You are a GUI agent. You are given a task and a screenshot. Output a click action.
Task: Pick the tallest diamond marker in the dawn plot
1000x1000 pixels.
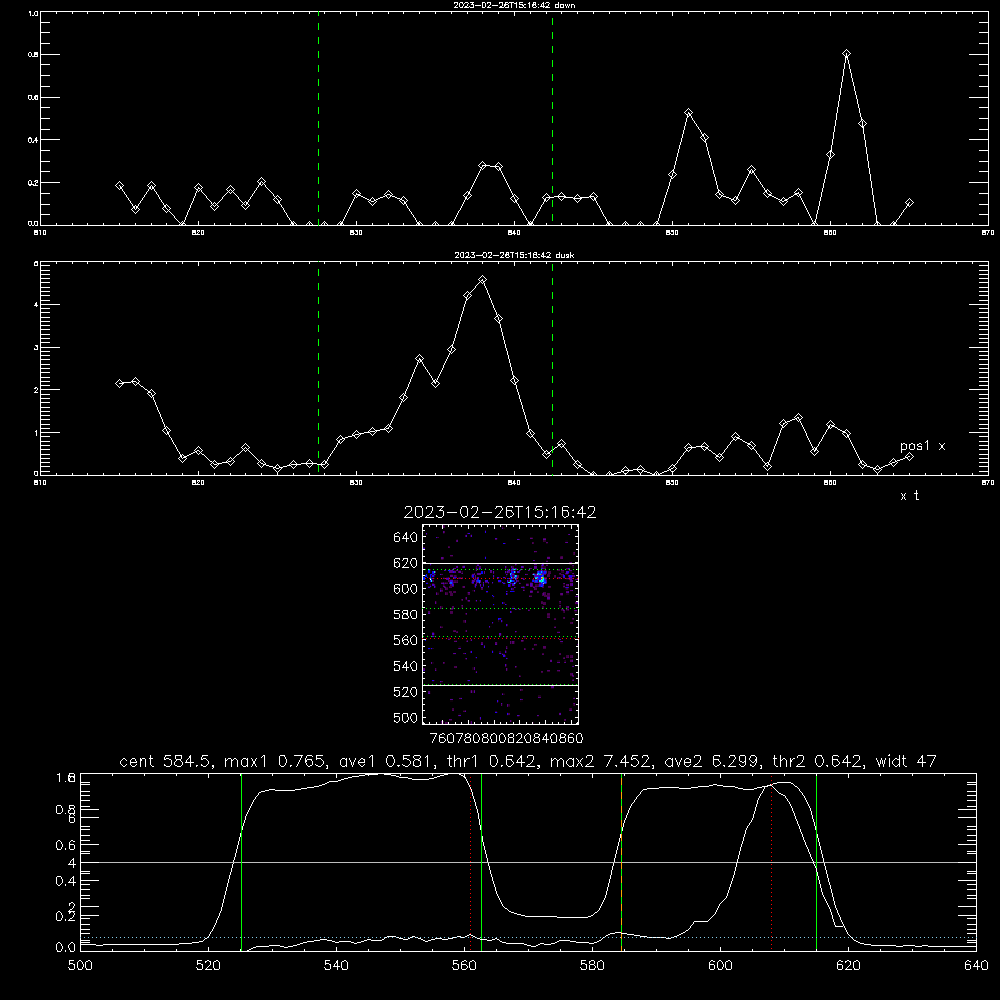point(846,54)
